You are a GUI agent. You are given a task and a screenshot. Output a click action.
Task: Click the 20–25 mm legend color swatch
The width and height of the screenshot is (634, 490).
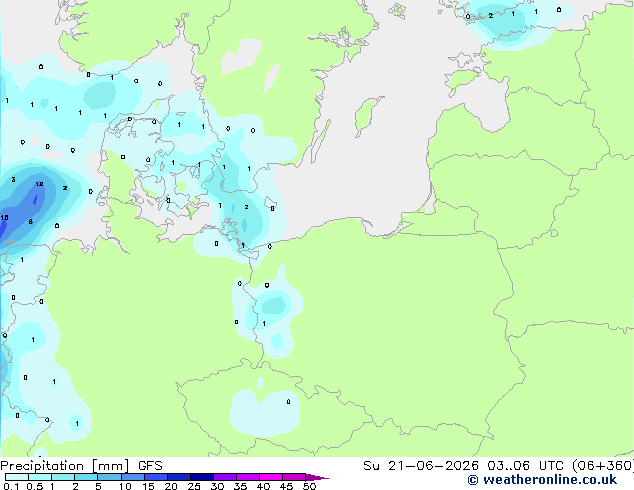[178, 477]
